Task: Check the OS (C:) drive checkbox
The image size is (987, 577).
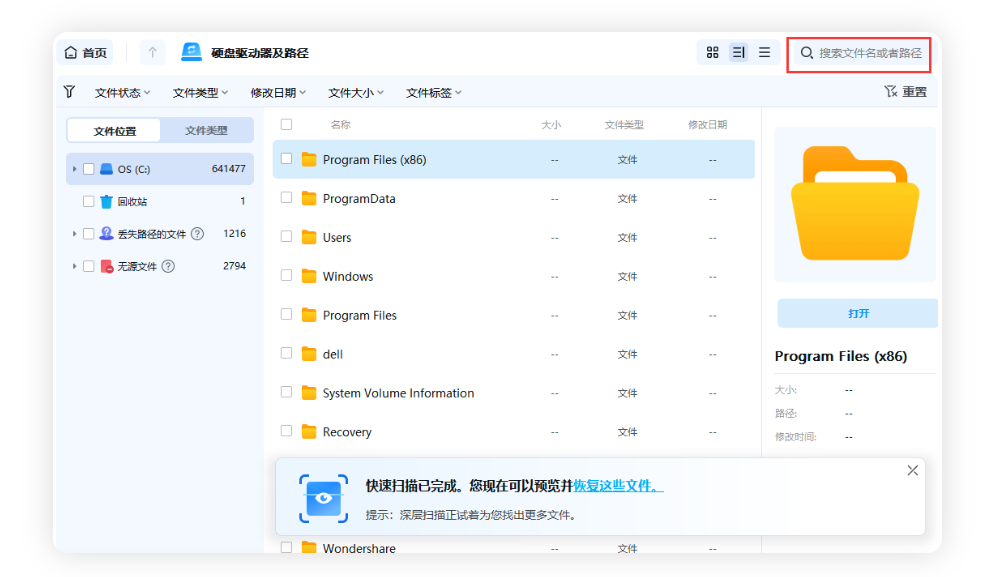Action: (87, 168)
